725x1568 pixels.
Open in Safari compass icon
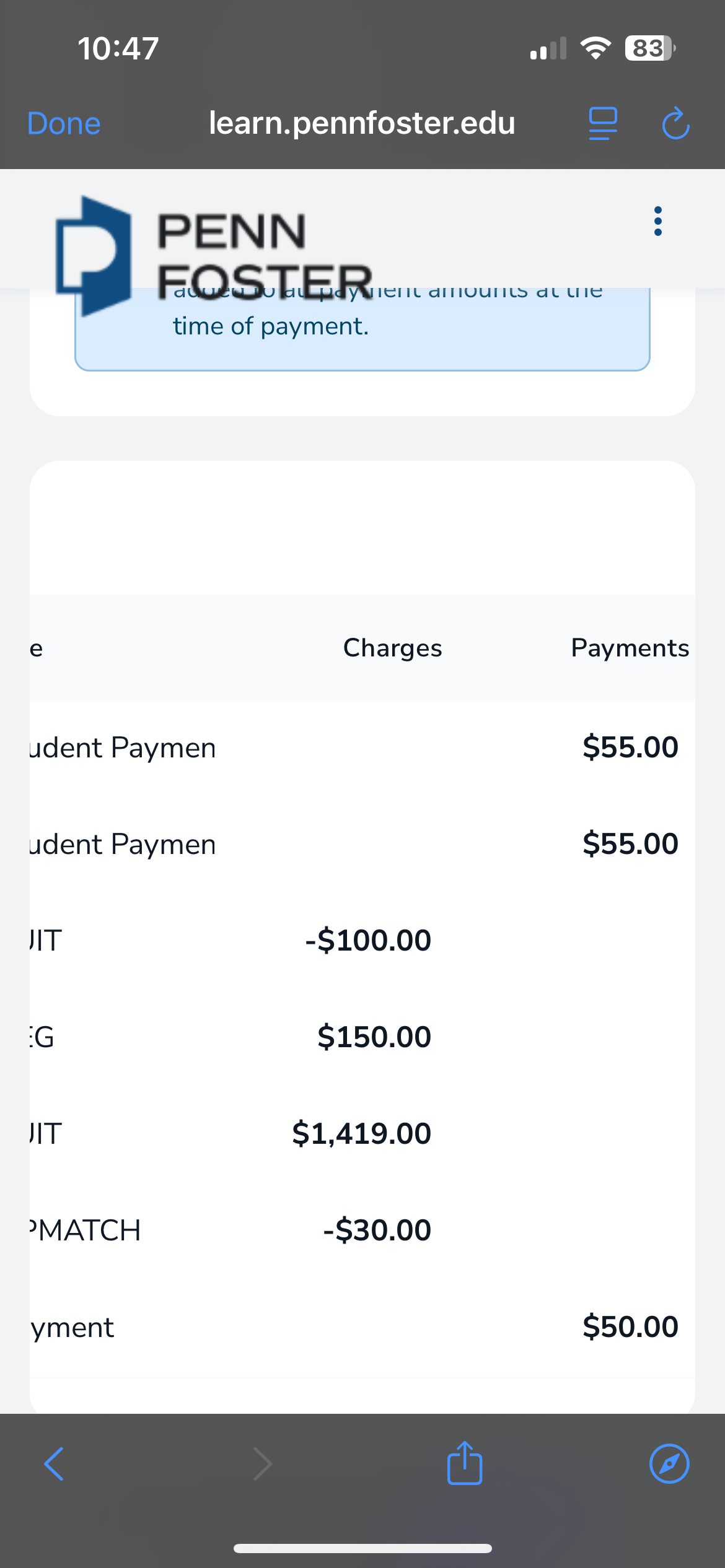669,1464
